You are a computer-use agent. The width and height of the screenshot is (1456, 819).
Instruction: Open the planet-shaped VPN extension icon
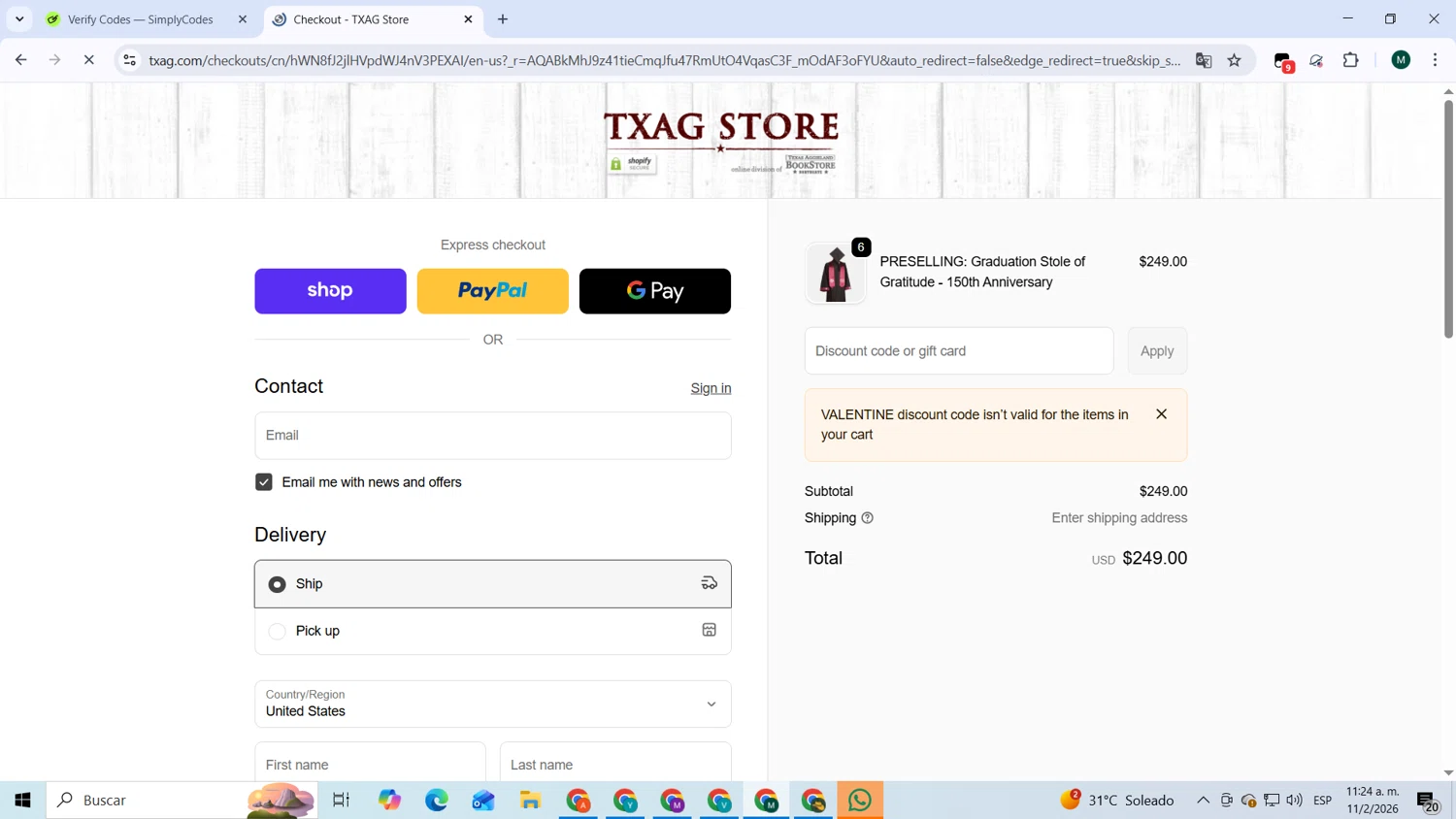pos(1317,60)
